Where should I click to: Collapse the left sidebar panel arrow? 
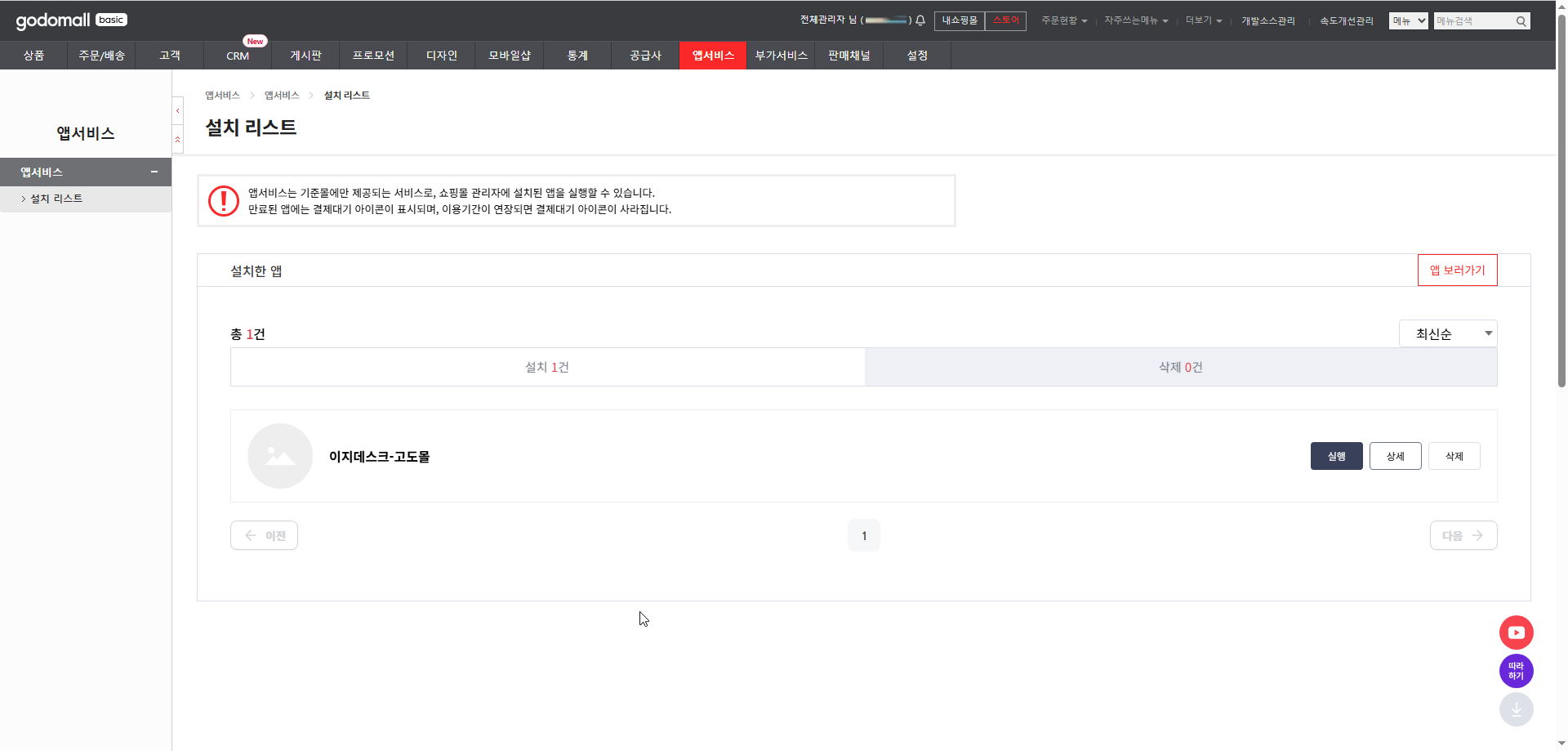coord(178,110)
